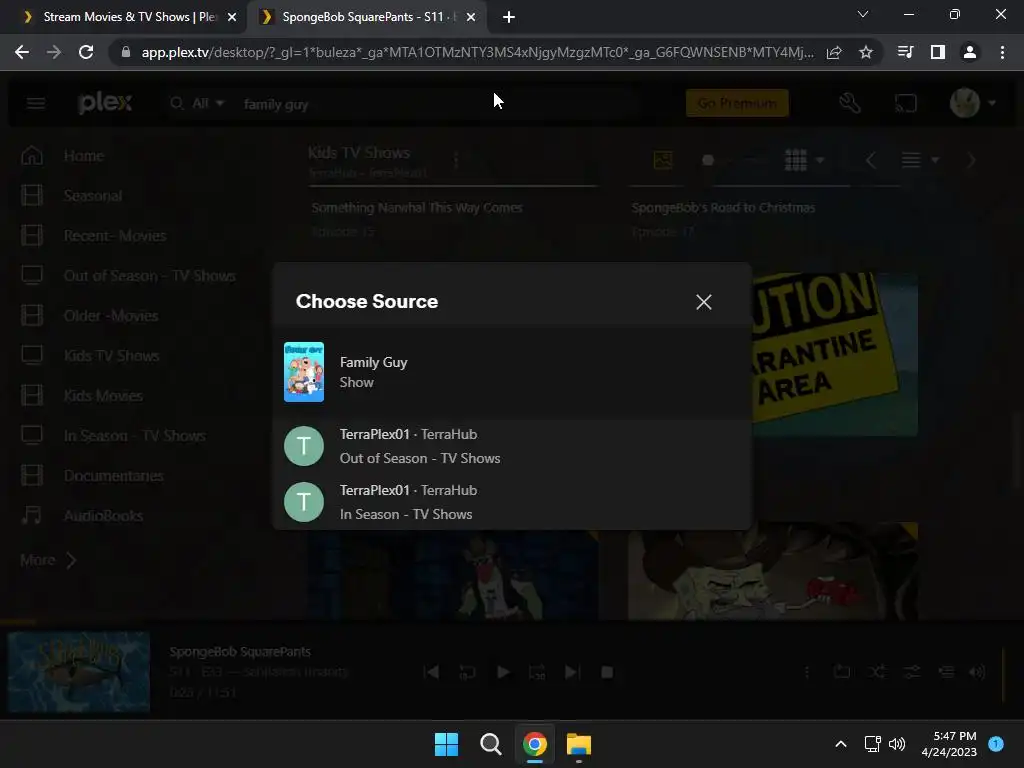1024x768 pixels.
Task: Skip forward 30 seconds in player
Action: tap(537, 672)
